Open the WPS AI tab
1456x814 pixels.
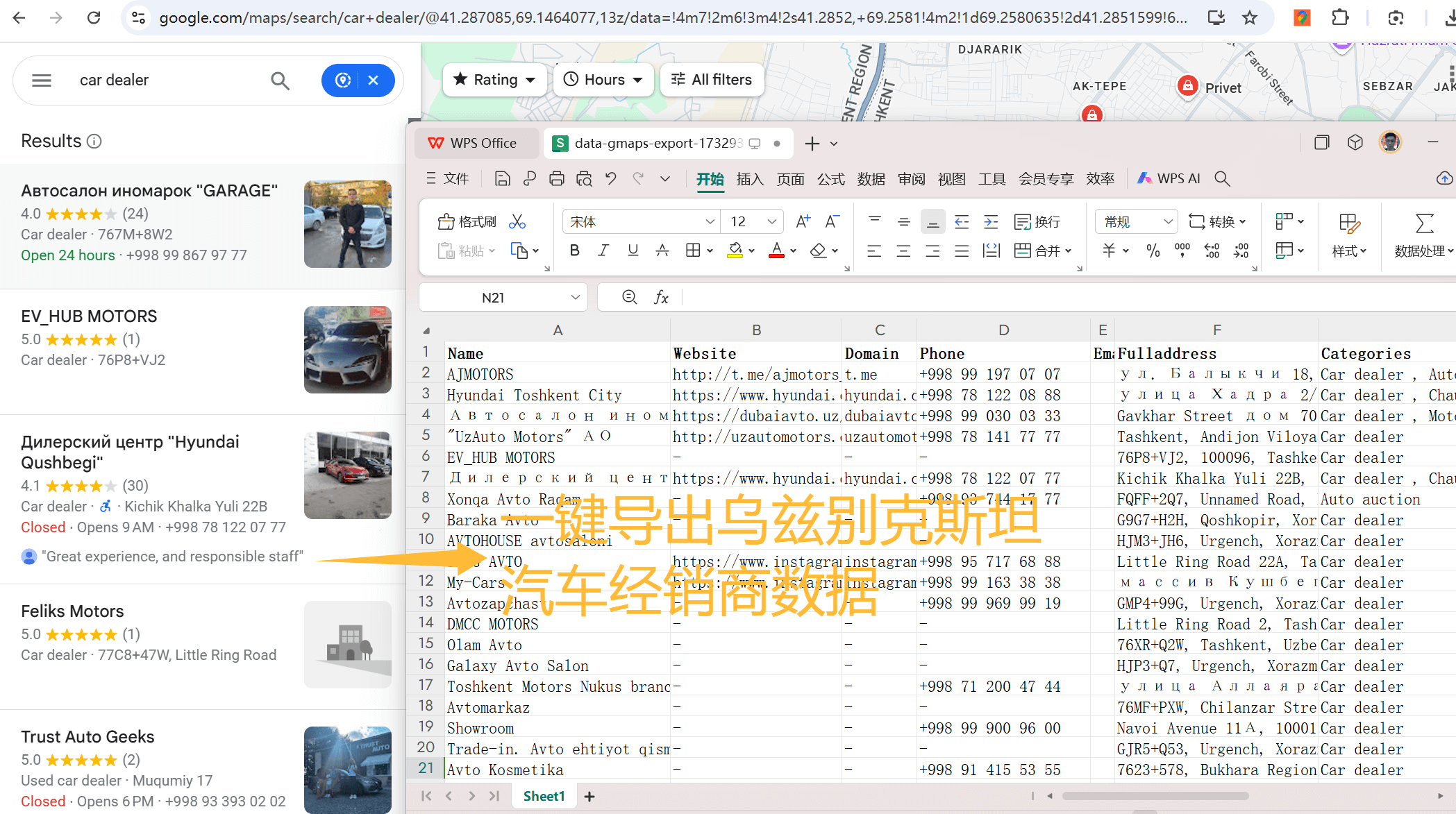click(1169, 179)
